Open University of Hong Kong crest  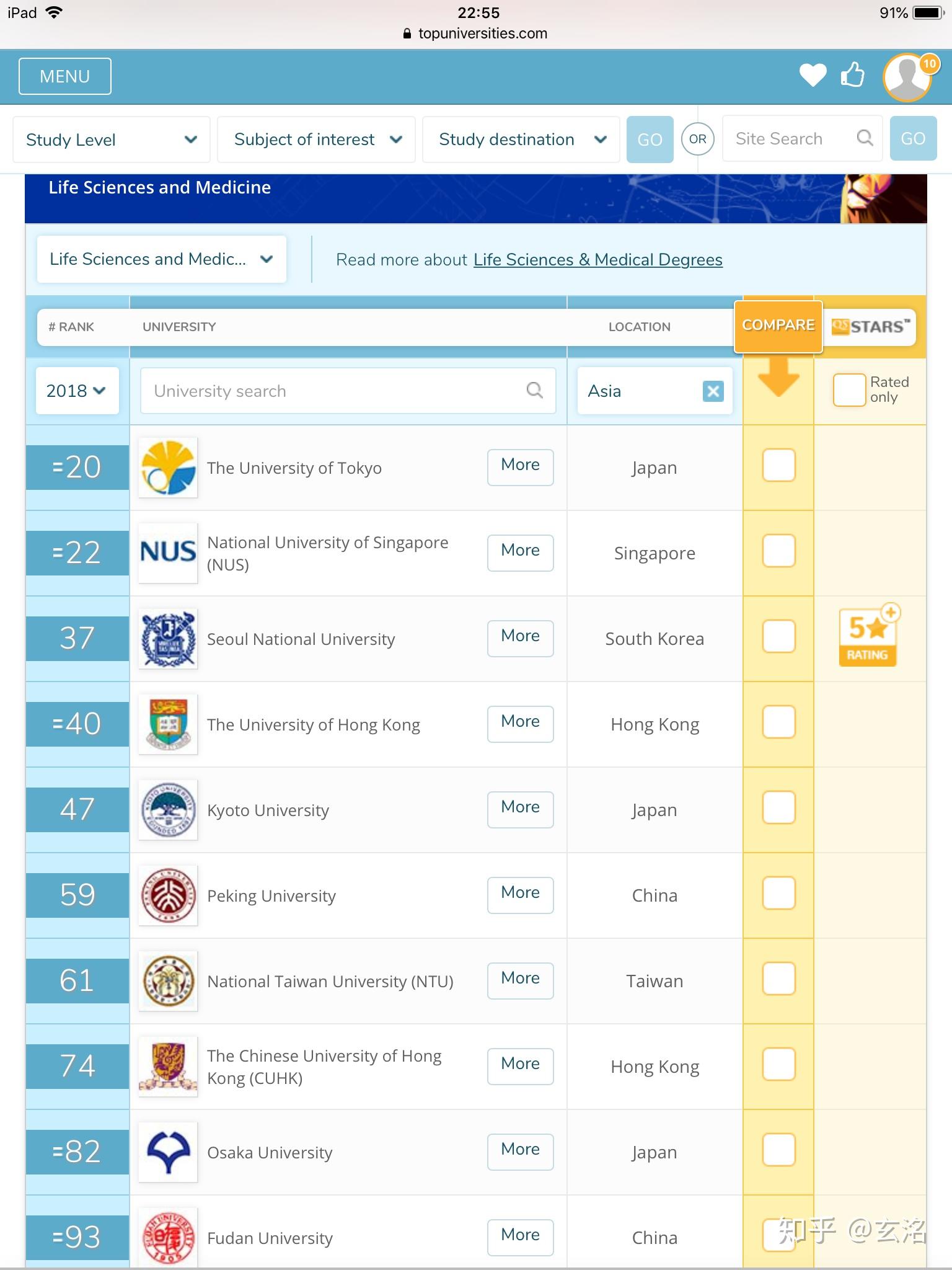(168, 724)
